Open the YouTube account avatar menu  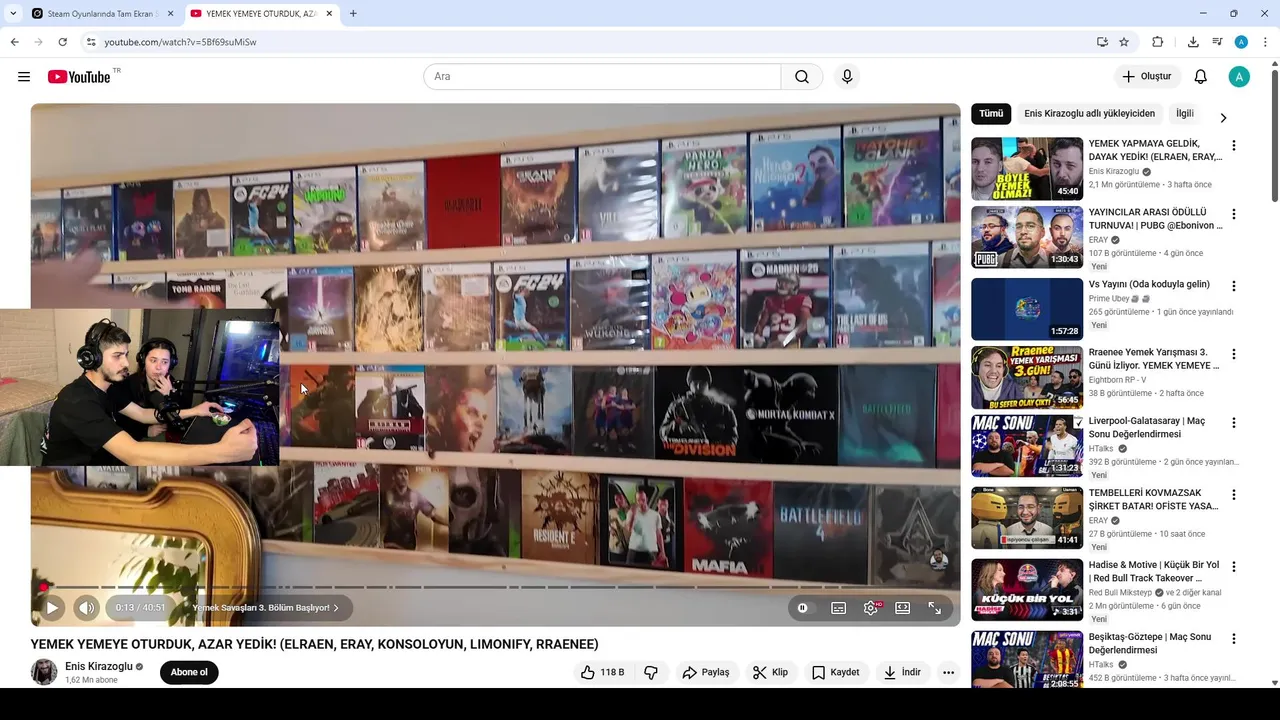[x=1239, y=77]
